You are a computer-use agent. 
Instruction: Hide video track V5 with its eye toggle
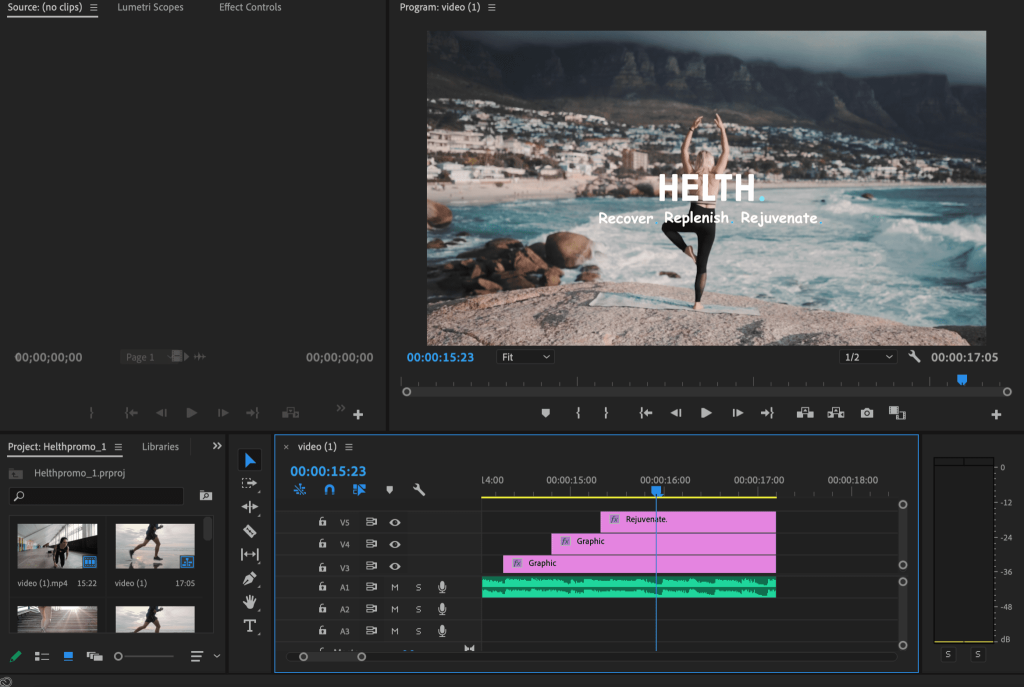point(395,523)
